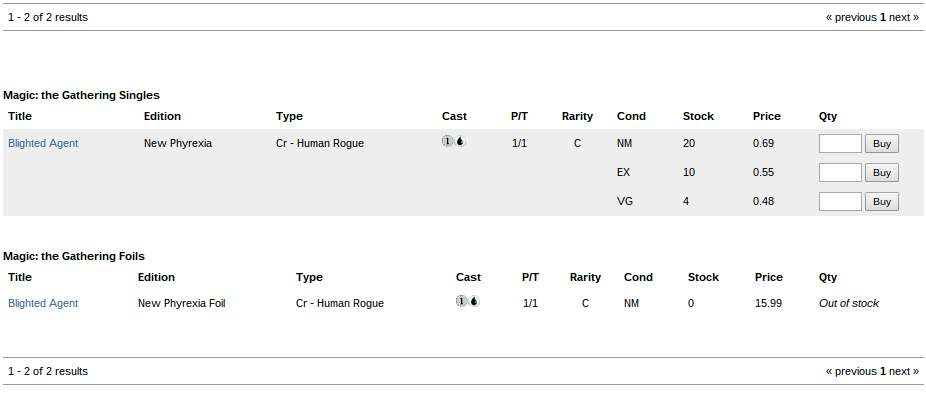Click the blue mana drop icon in Singles row

(460, 141)
